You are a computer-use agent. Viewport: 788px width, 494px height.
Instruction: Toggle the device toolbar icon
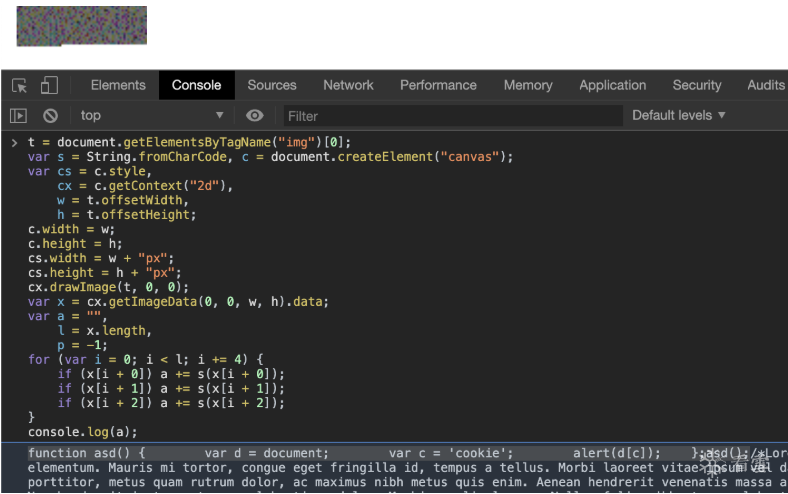tap(49, 85)
